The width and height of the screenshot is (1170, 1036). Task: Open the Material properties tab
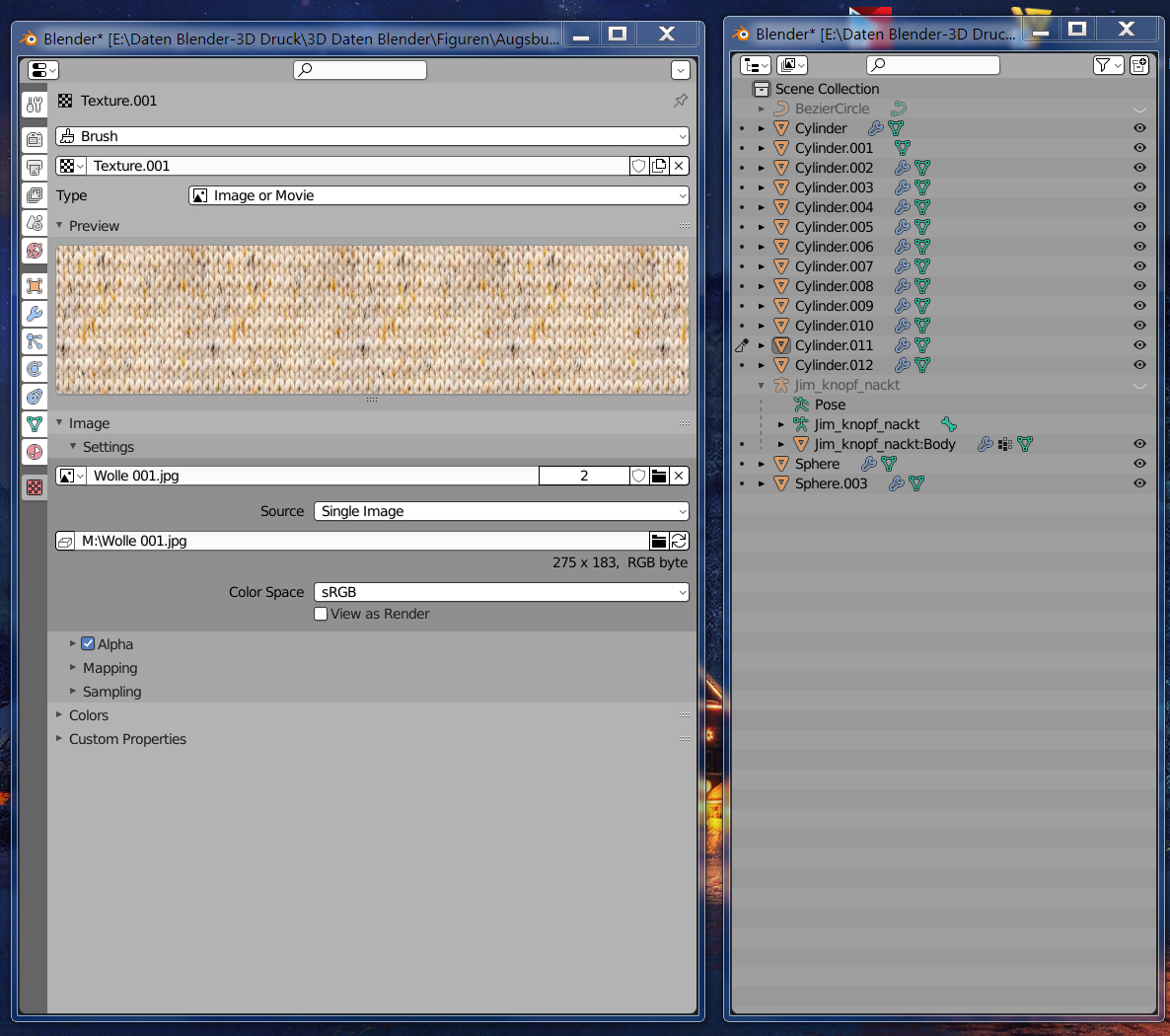(x=35, y=452)
